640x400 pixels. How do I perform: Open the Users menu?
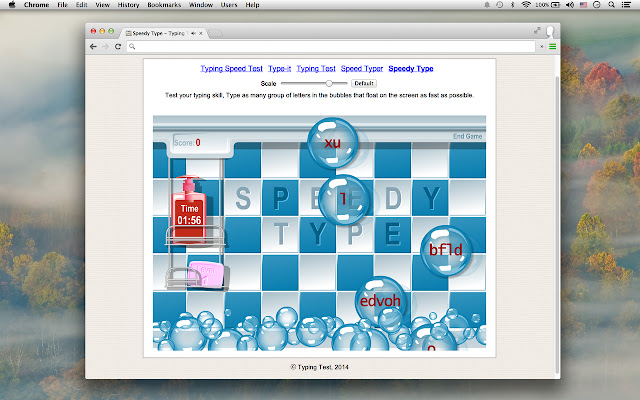coord(229,5)
